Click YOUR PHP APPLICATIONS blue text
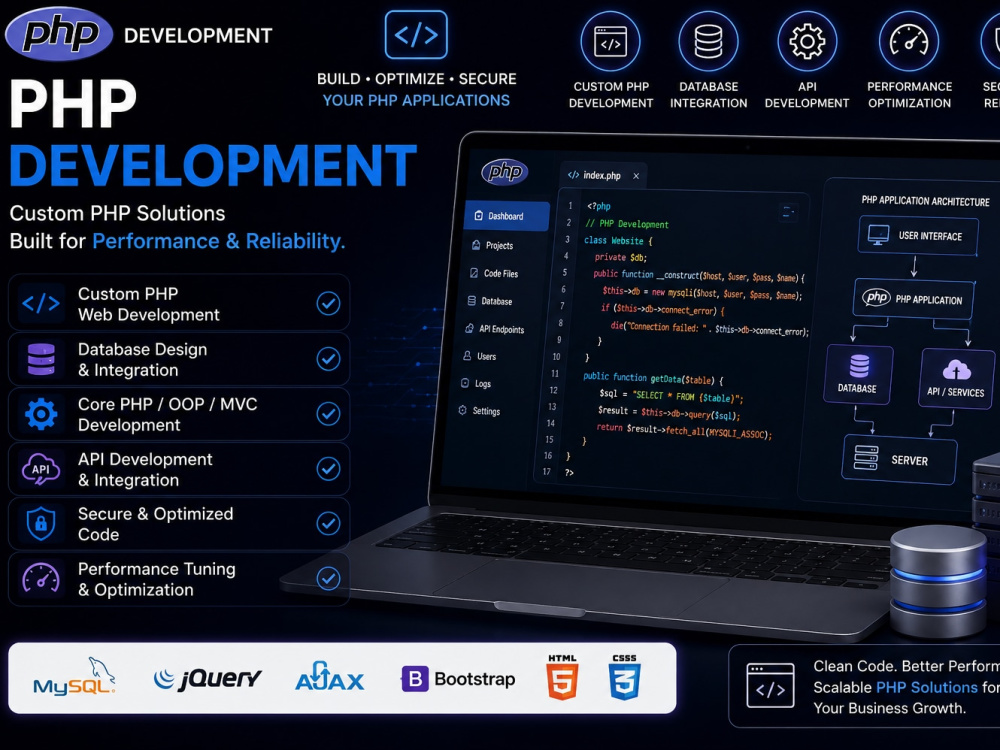The width and height of the screenshot is (1000, 750). [416, 100]
